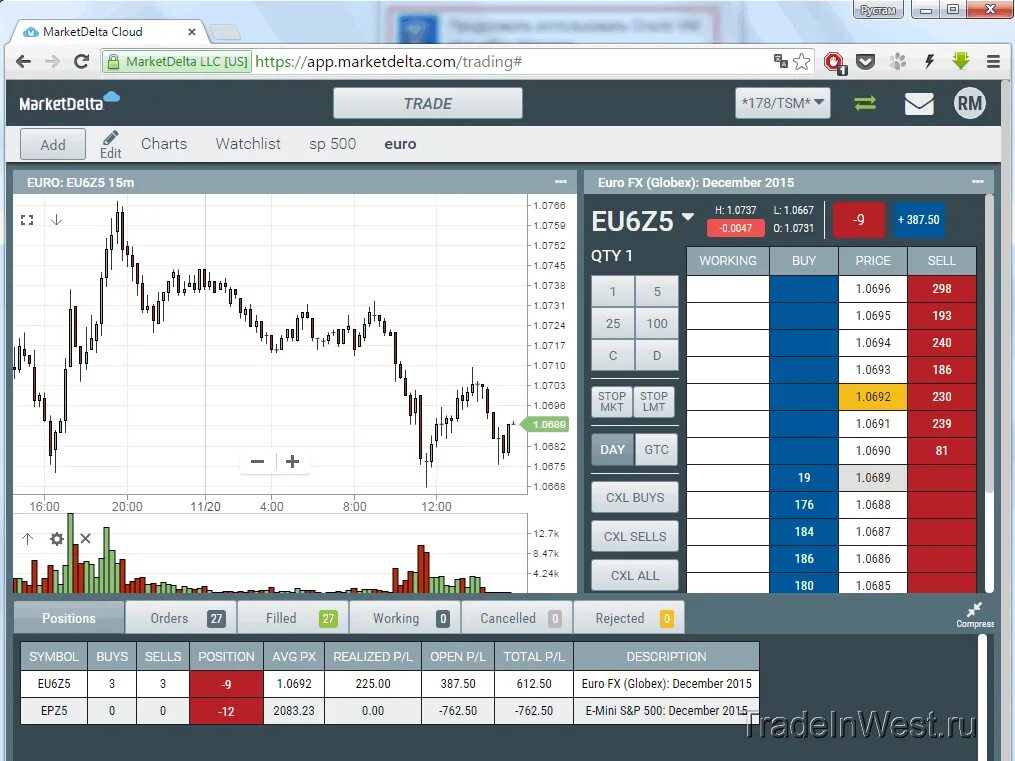
Task: Switch to the Positions tab
Action: 69,618
